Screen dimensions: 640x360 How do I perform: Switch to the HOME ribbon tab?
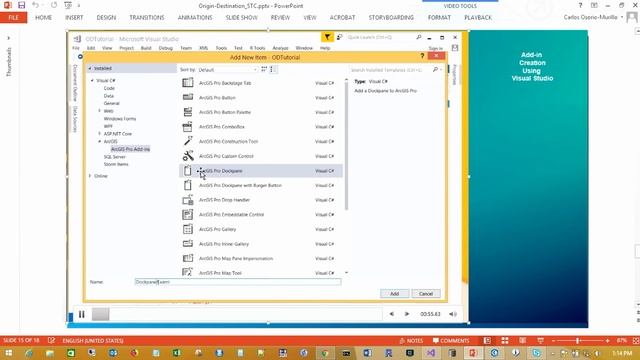pyautogui.click(x=43, y=18)
